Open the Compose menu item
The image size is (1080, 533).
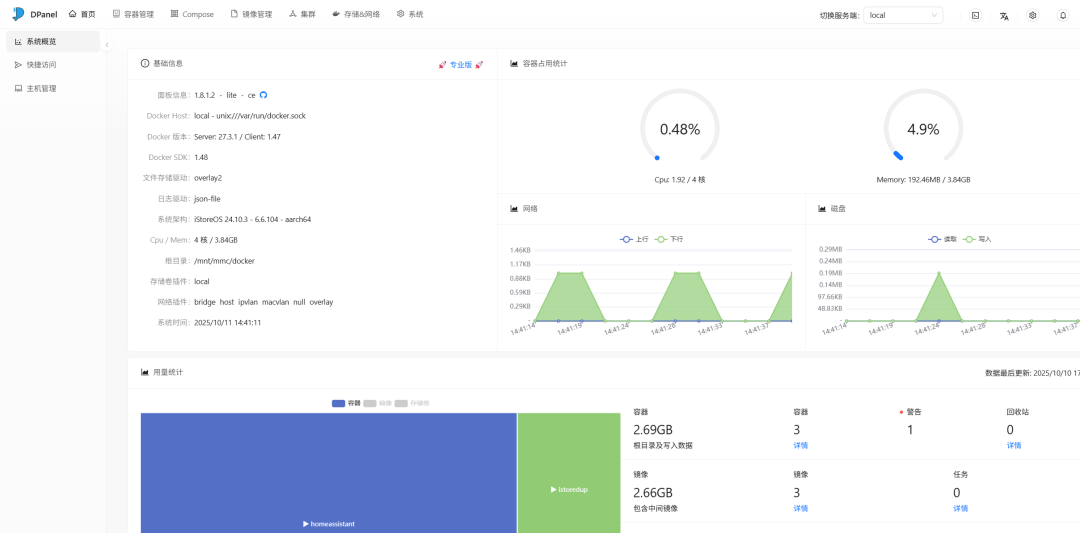(192, 14)
